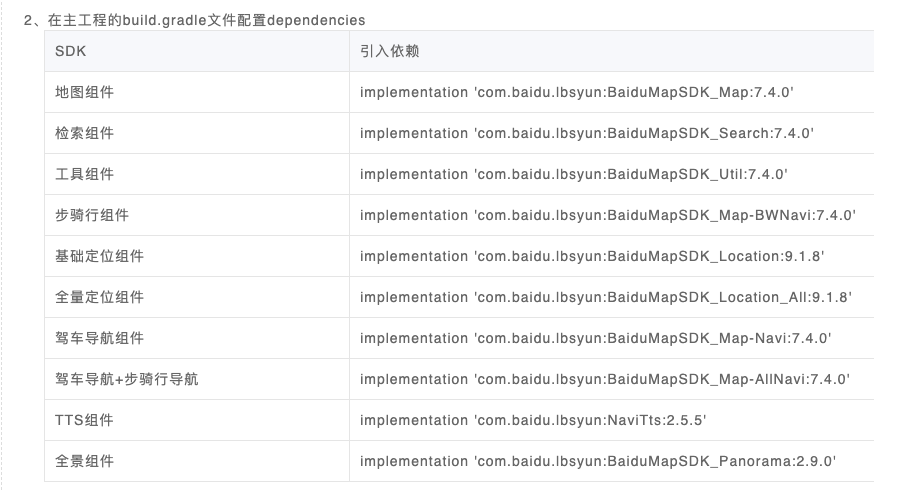Click the BaiduMapSDK_Map:7.4.0 dependency text
The image size is (911, 490).
tap(577, 92)
